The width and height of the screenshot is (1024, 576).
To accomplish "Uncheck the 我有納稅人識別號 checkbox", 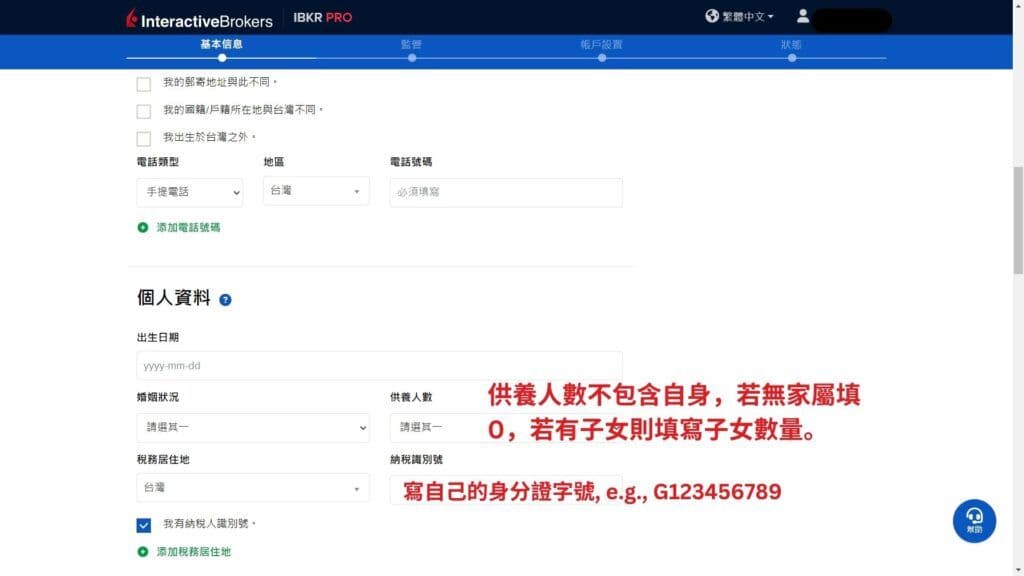I will pos(142,523).
